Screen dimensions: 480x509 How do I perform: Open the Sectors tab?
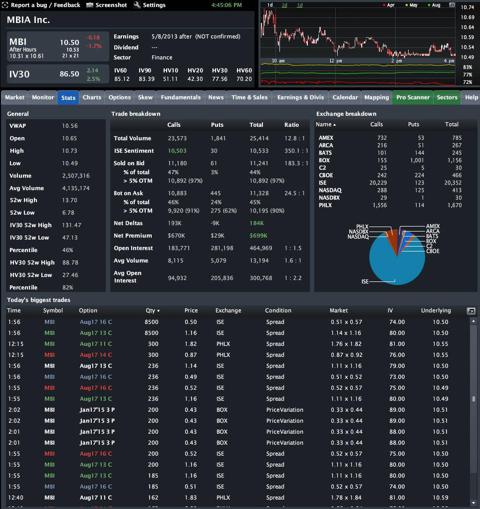click(x=447, y=97)
